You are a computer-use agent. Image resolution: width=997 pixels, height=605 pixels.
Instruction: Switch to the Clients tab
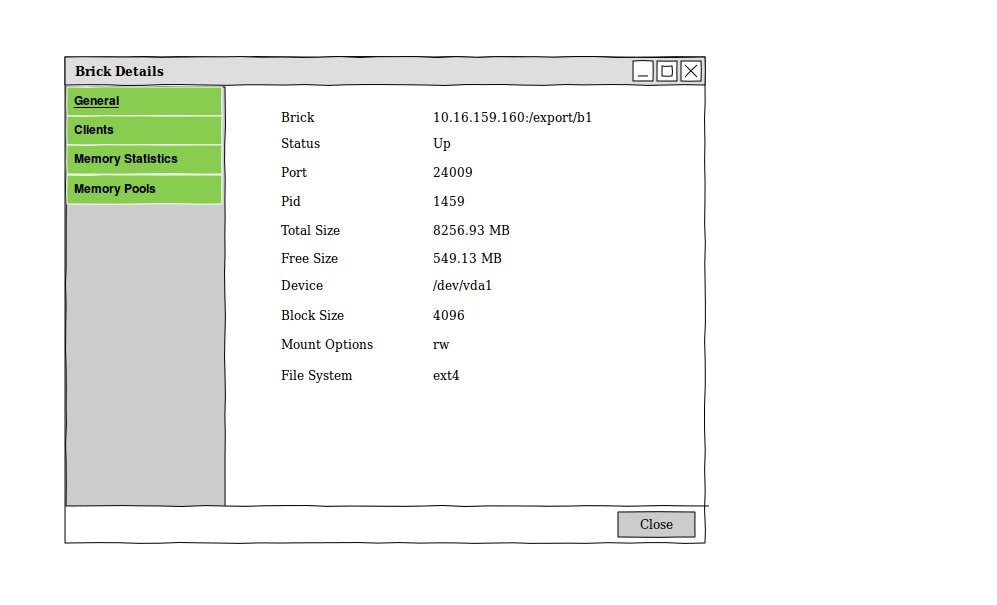tap(144, 130)
